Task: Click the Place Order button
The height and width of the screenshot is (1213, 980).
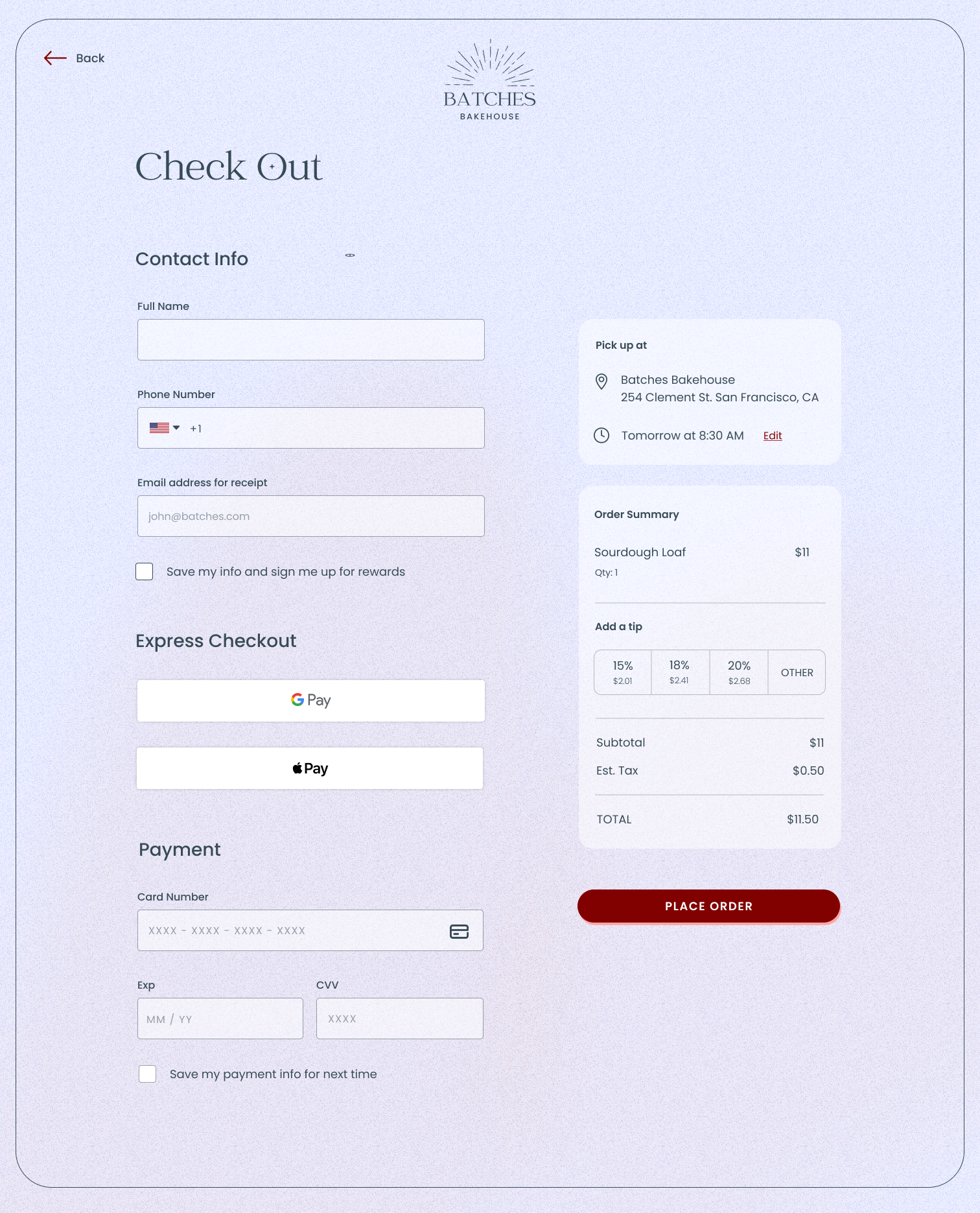Action: tap(708, 906)
